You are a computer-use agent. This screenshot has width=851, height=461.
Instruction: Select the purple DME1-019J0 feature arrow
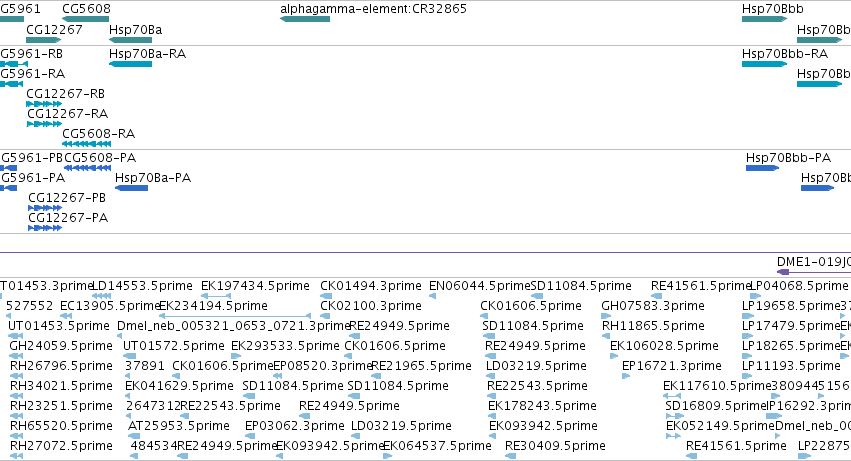tap(814, 272)
